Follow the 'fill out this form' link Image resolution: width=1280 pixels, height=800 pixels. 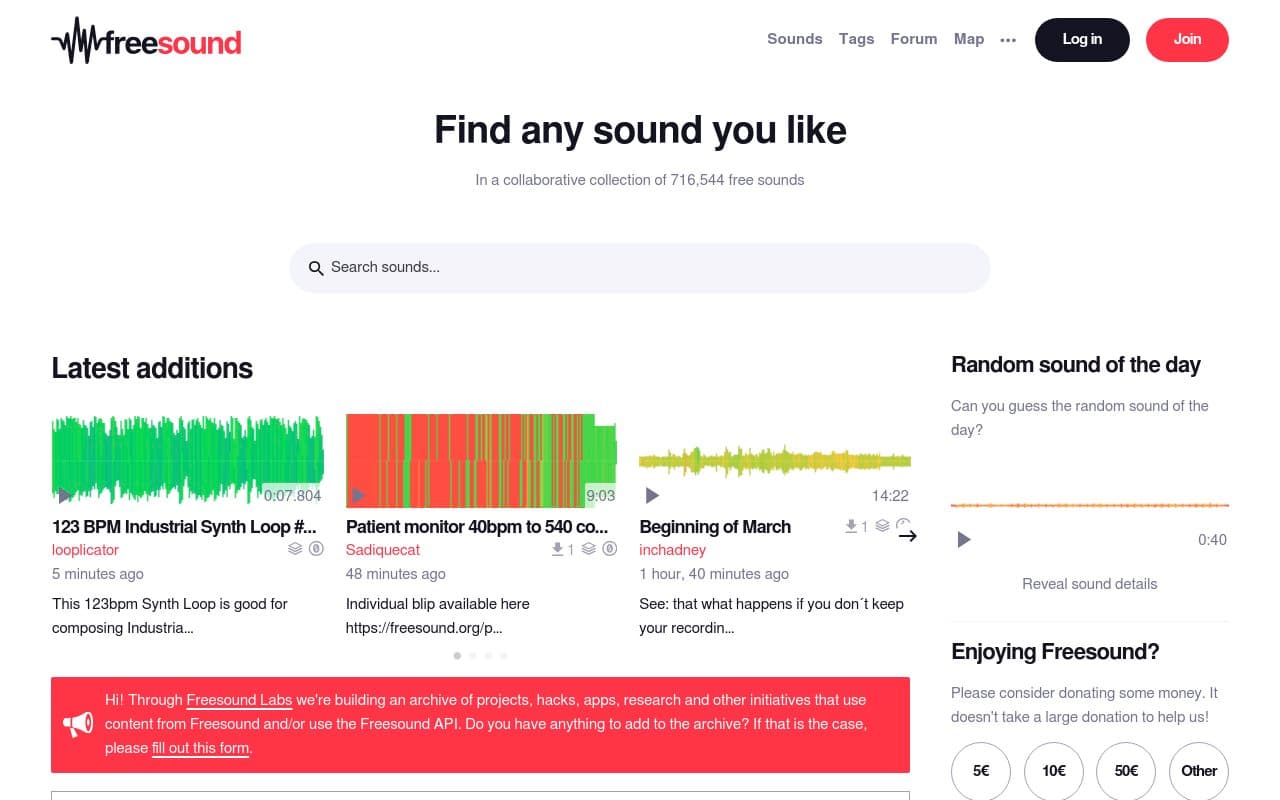(x=200, y=748)
